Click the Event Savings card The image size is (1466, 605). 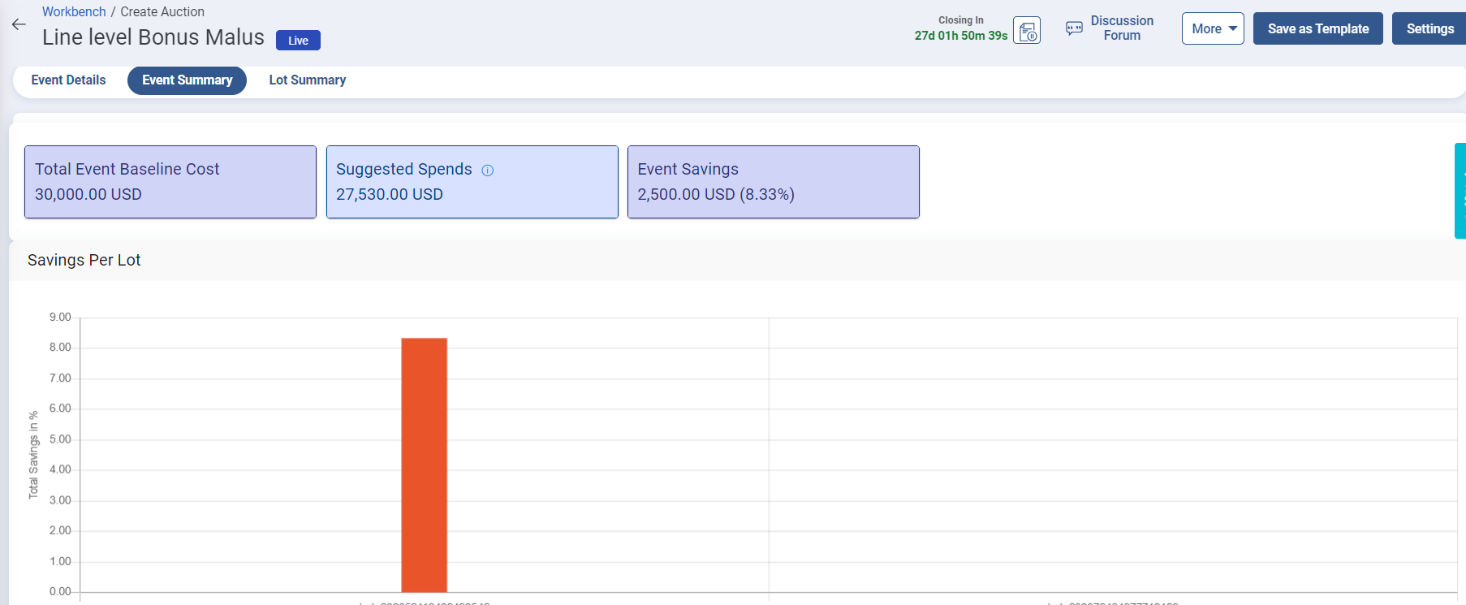click(x=772, y=182)
